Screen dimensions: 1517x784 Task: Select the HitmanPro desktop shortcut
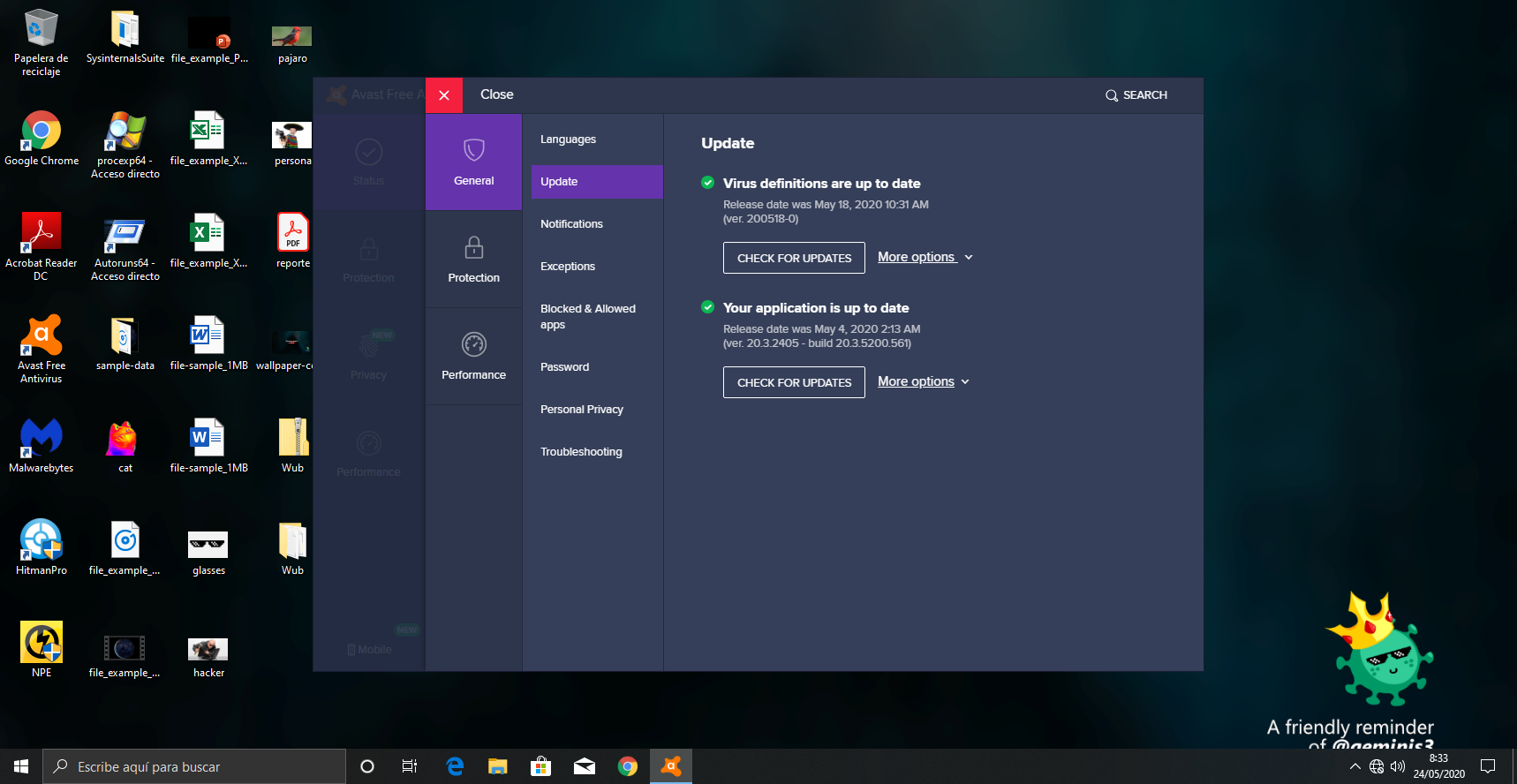click(x=42, y=549)
